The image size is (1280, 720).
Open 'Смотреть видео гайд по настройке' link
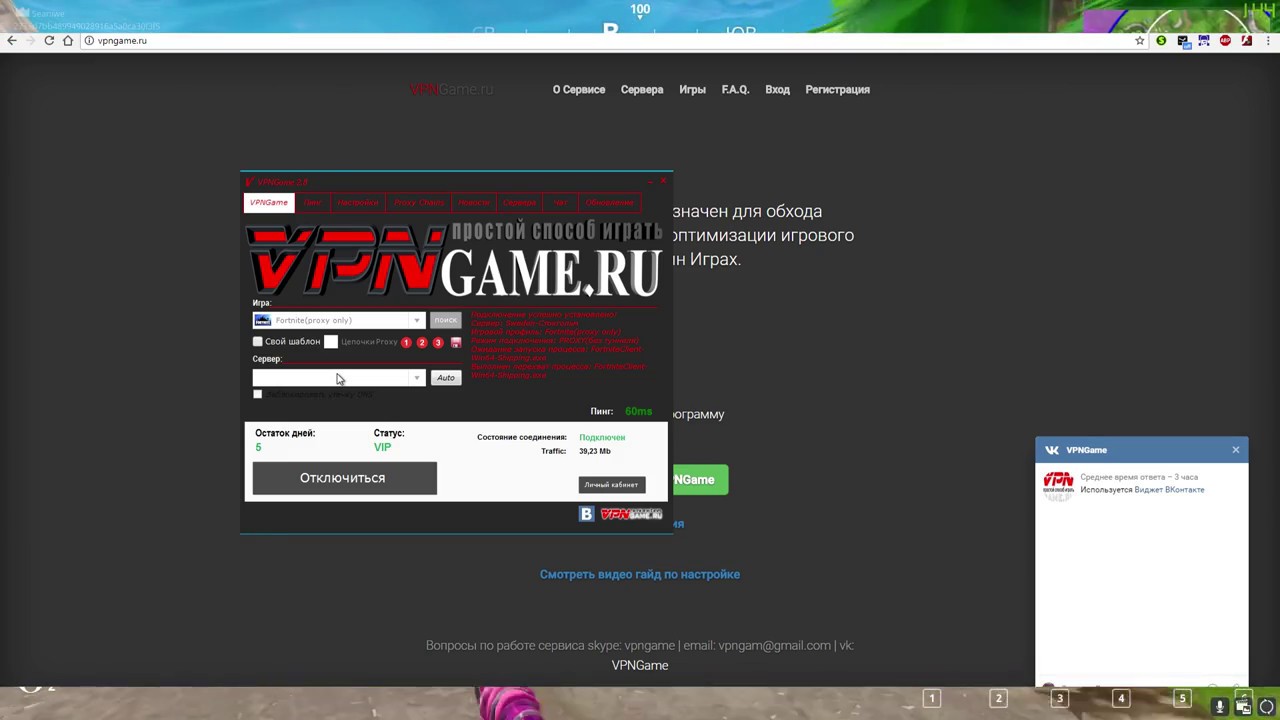click(x=640, y=575)
